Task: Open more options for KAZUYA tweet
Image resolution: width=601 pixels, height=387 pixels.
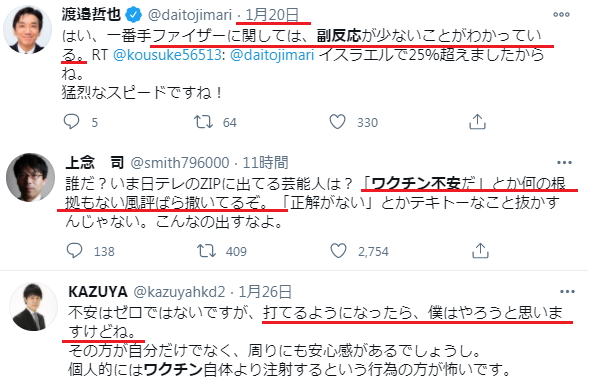Action: coord(567,292)
